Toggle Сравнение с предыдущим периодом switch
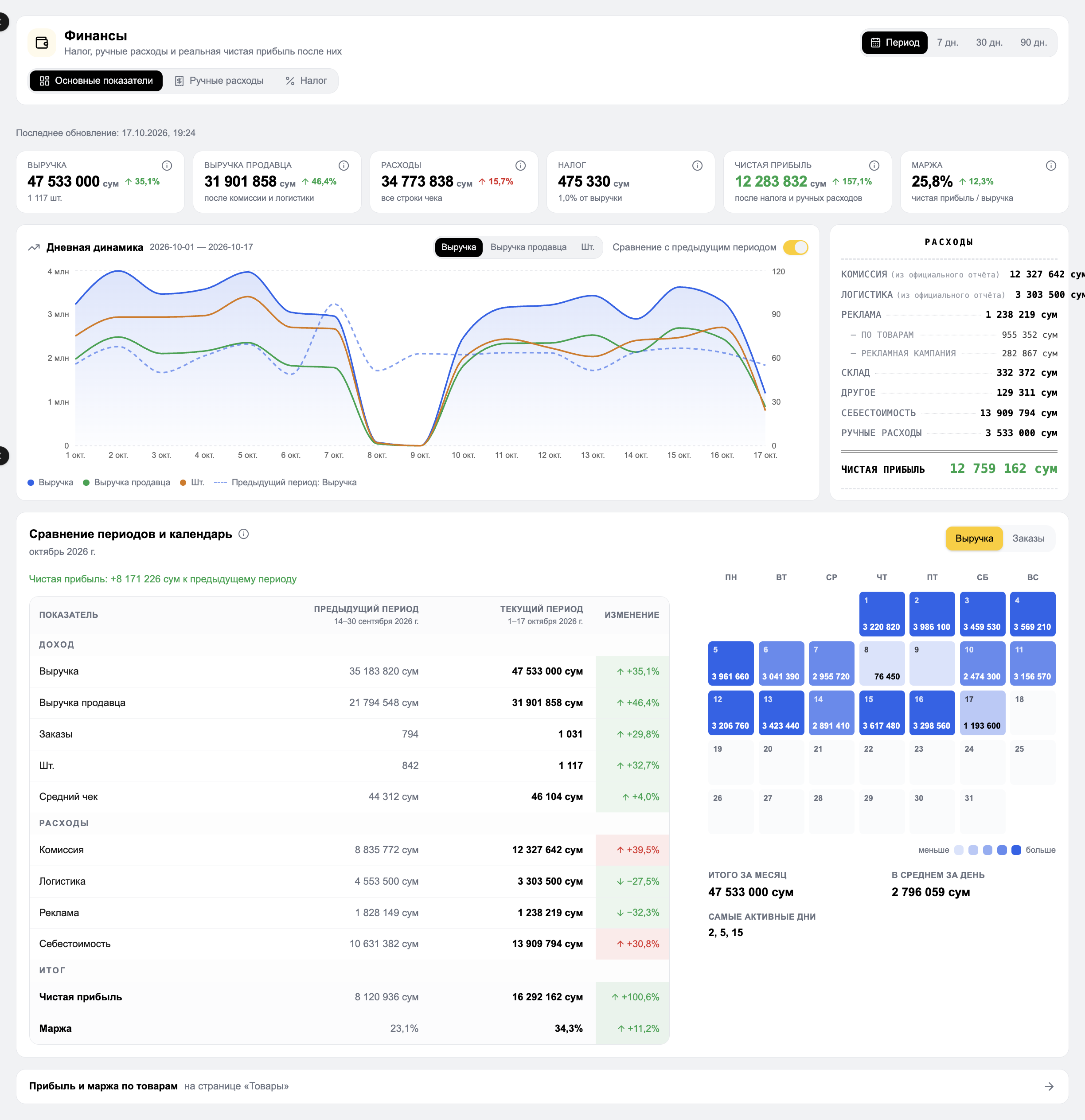Image resolution: width=1085 pixels, height=1120 pixels. [795, 247]
